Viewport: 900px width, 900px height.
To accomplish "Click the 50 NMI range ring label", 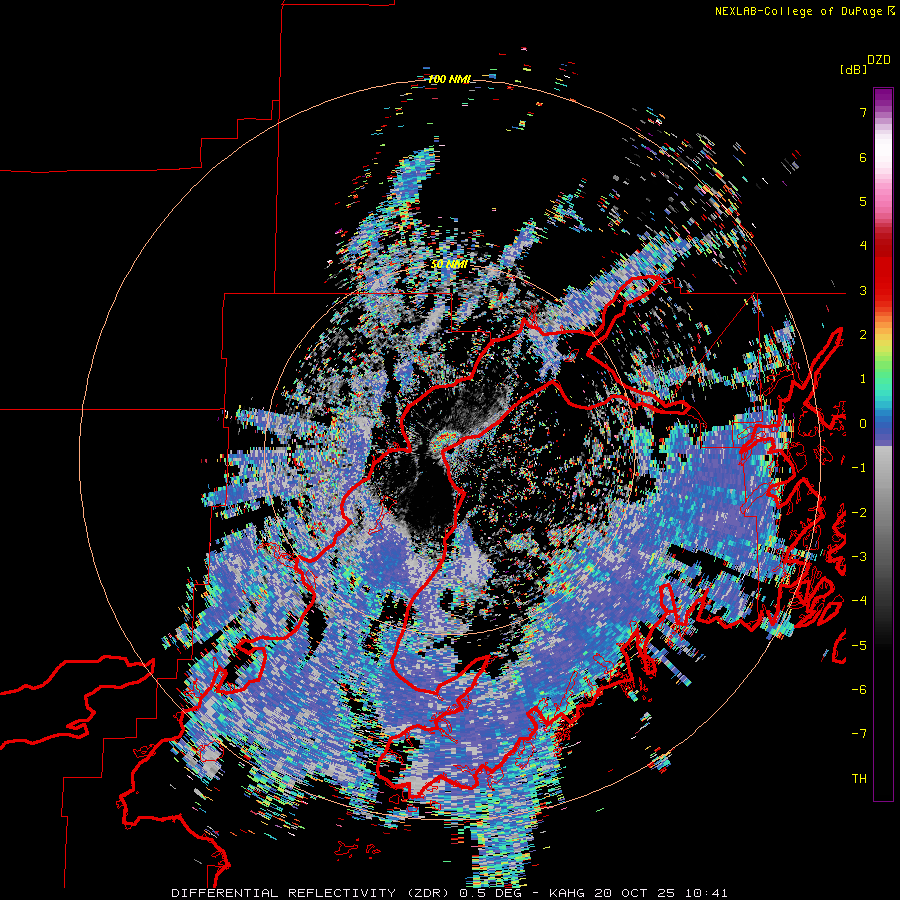I will (x=449, y=264).
